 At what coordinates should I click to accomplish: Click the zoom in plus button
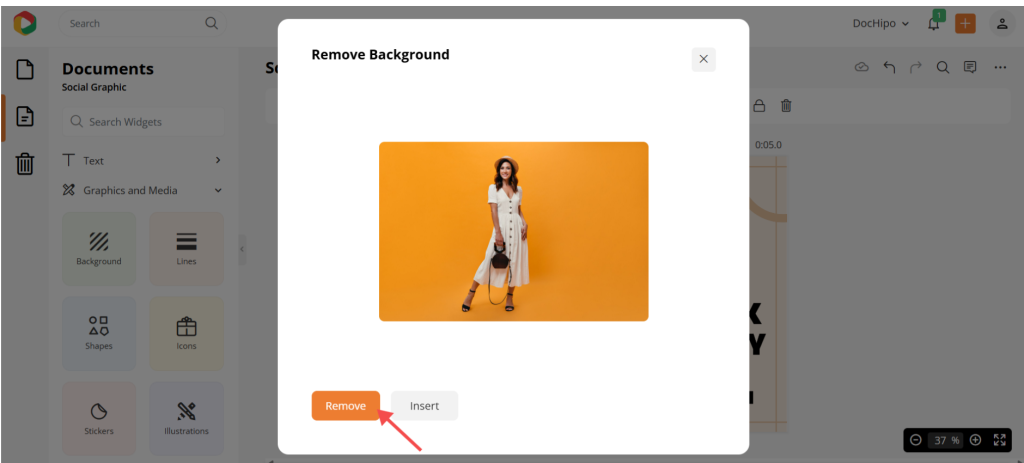pos(975,440)
